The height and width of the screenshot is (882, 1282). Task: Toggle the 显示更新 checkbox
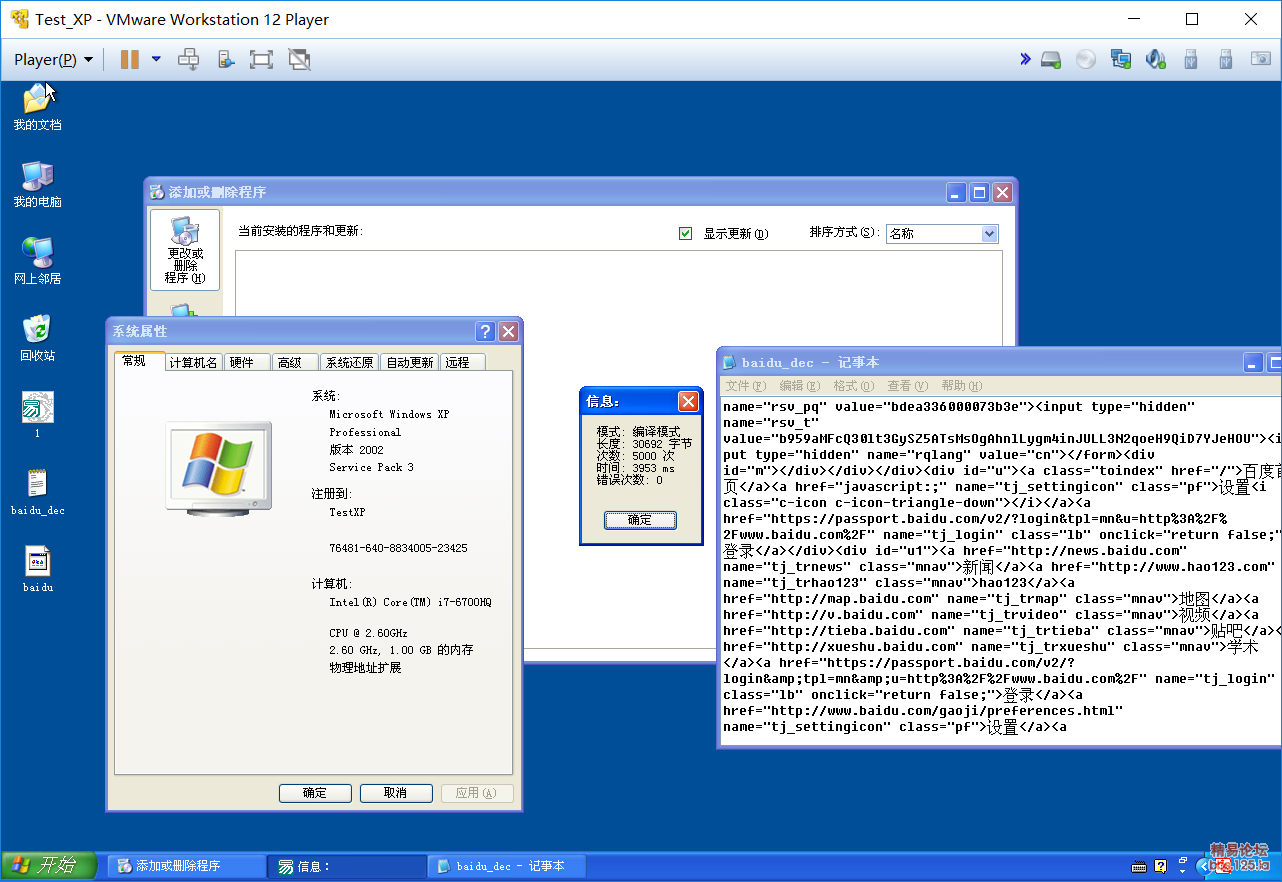pos(685,233)
